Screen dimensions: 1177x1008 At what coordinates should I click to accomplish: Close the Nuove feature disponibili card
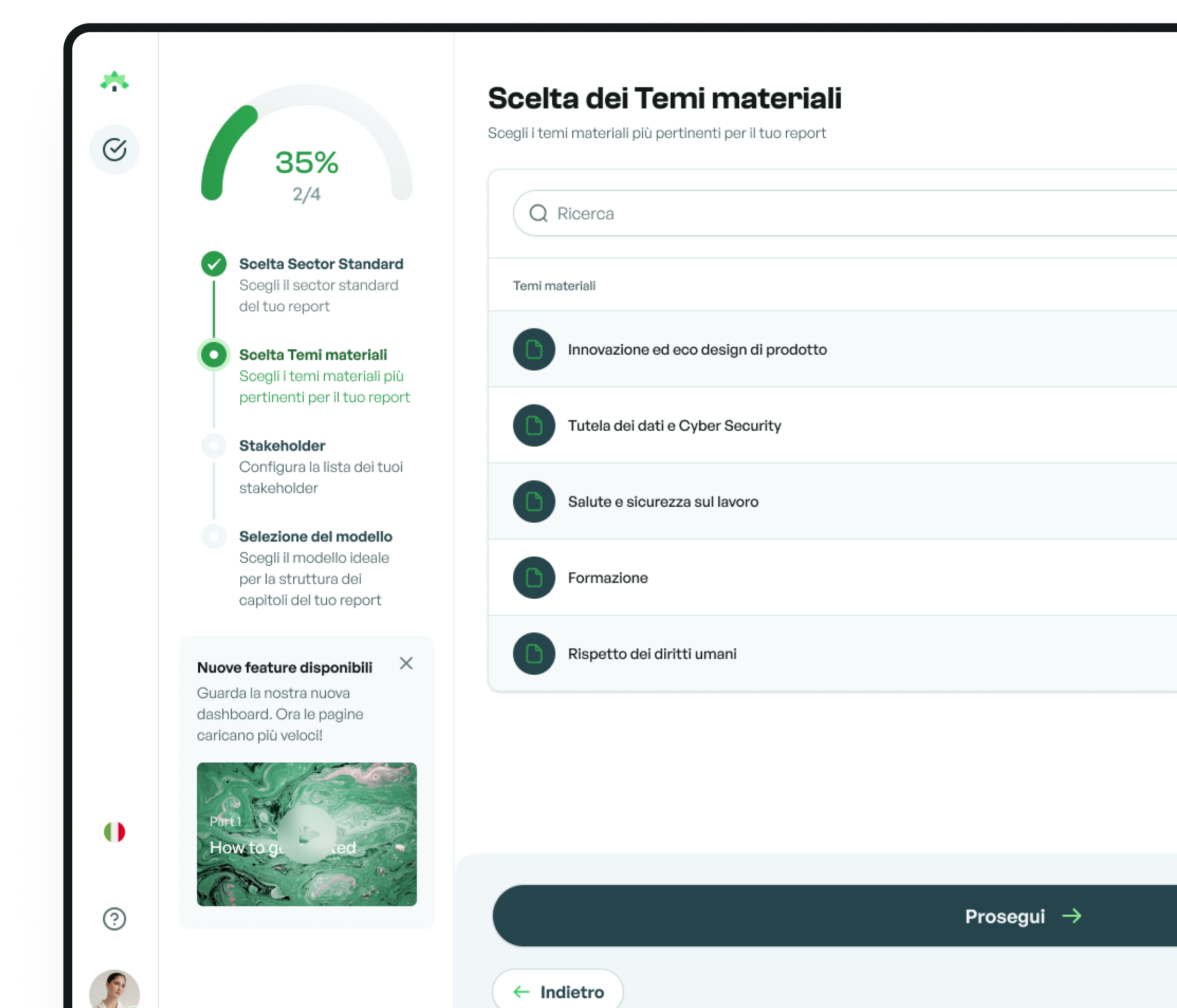point(406,663)
